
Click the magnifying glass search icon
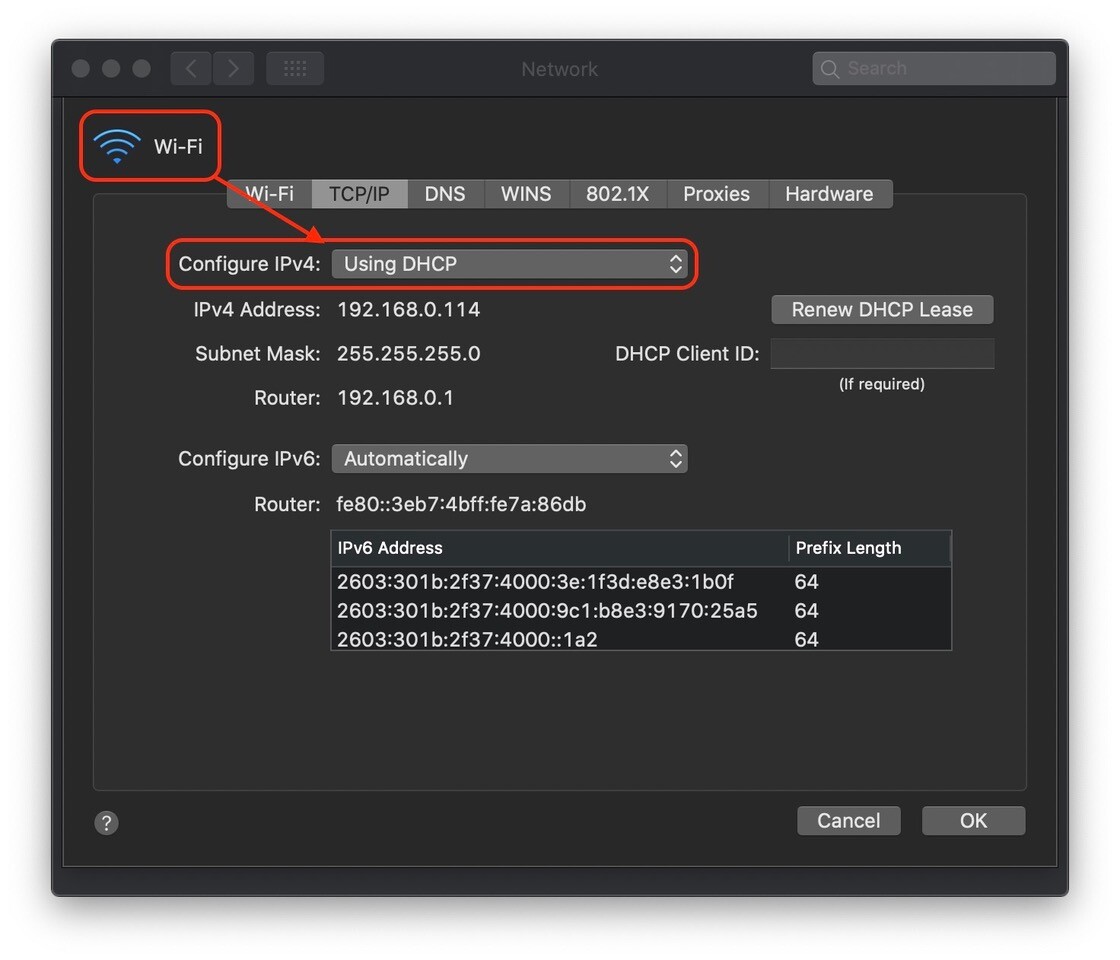click(x=830, y=69)
